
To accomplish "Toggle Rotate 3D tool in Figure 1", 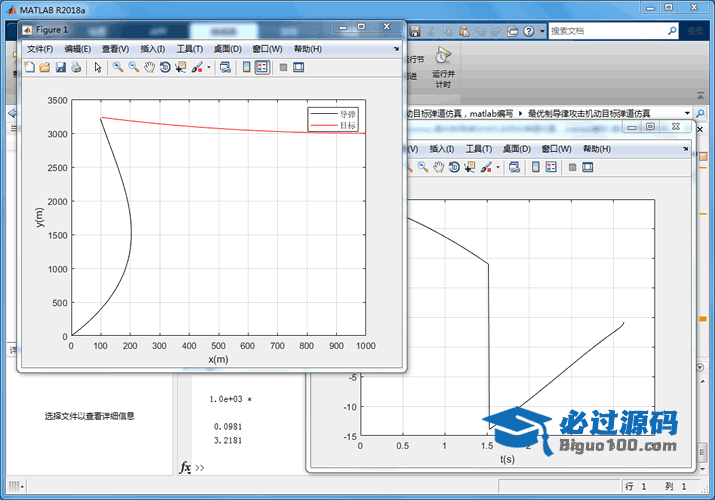I will (165, 67).
